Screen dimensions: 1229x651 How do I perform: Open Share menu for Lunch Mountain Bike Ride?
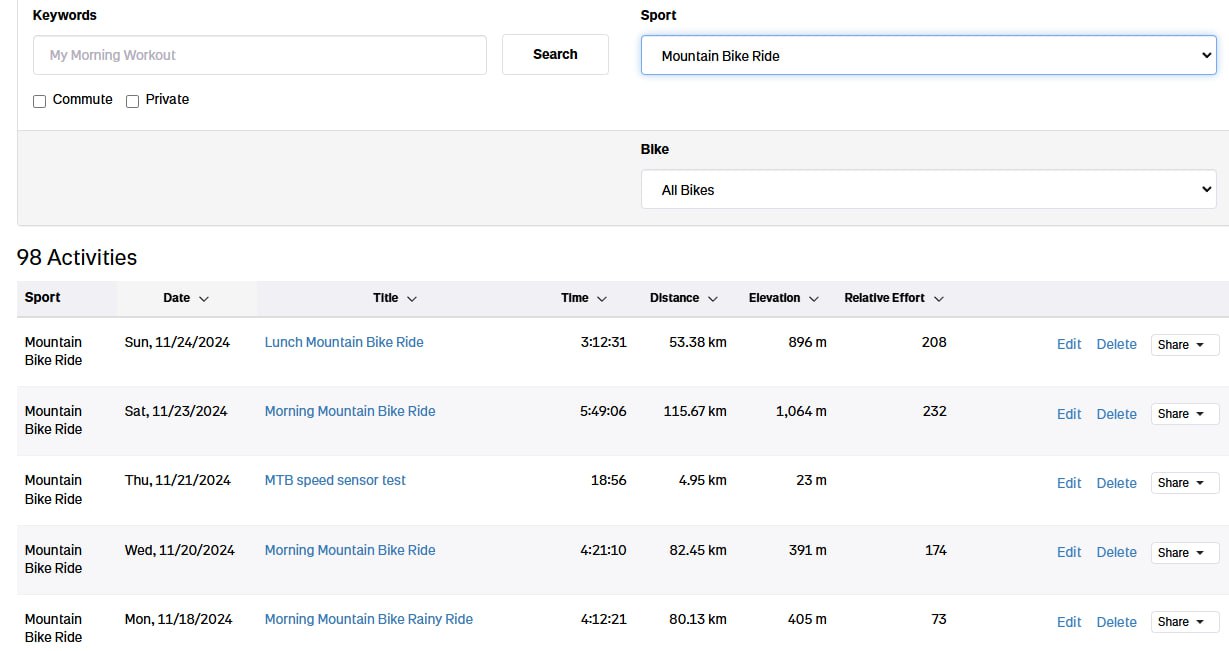coord(1184,345)
